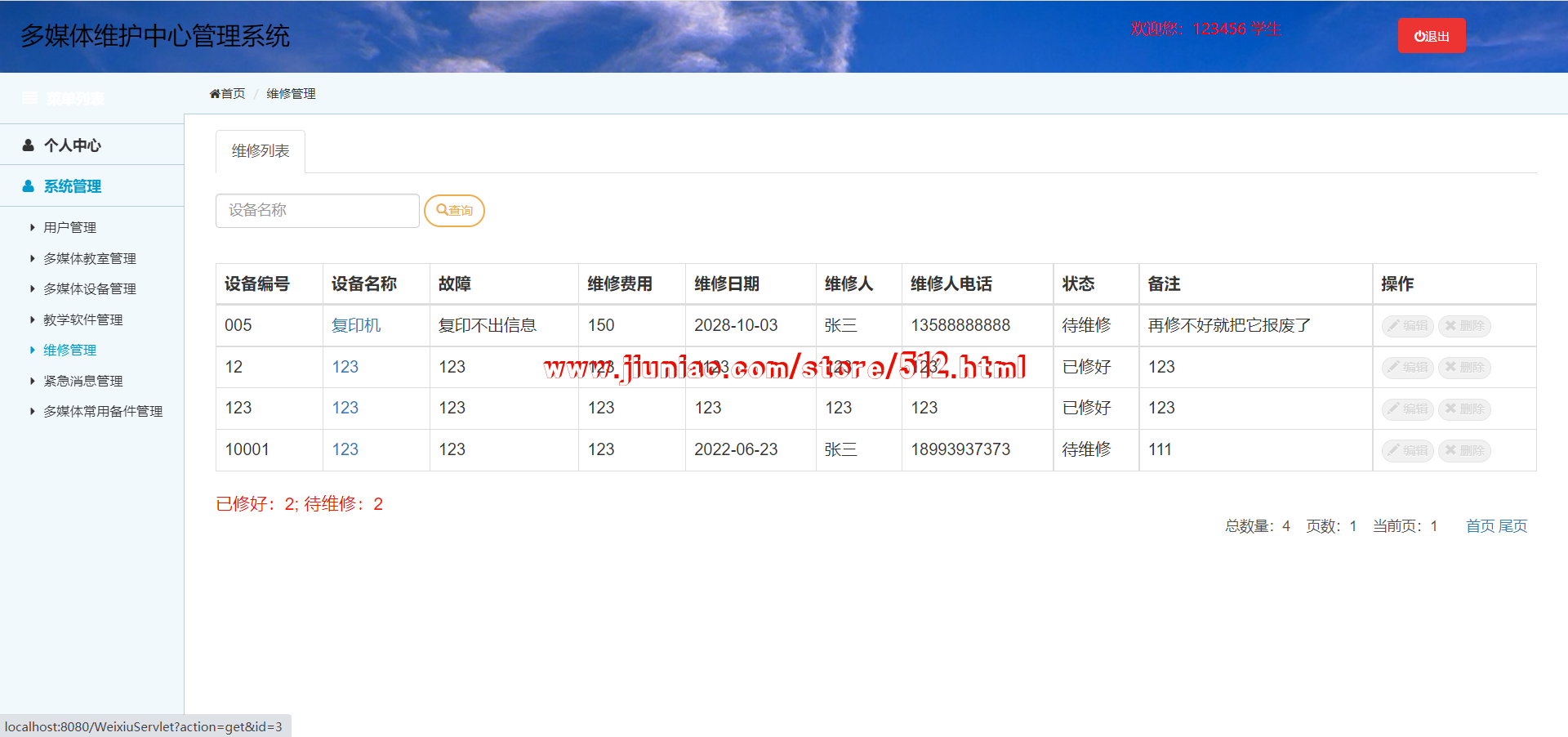Click the 当前页: 1 indicator
The width and height of the screenshot is (1568, 737).
(1405, 526)
